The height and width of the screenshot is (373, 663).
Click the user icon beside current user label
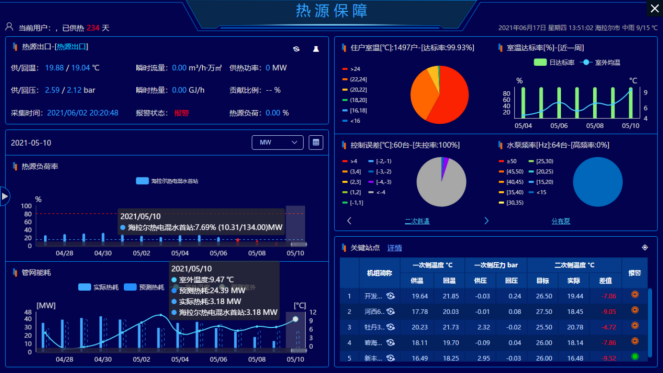tap(9, 27)
